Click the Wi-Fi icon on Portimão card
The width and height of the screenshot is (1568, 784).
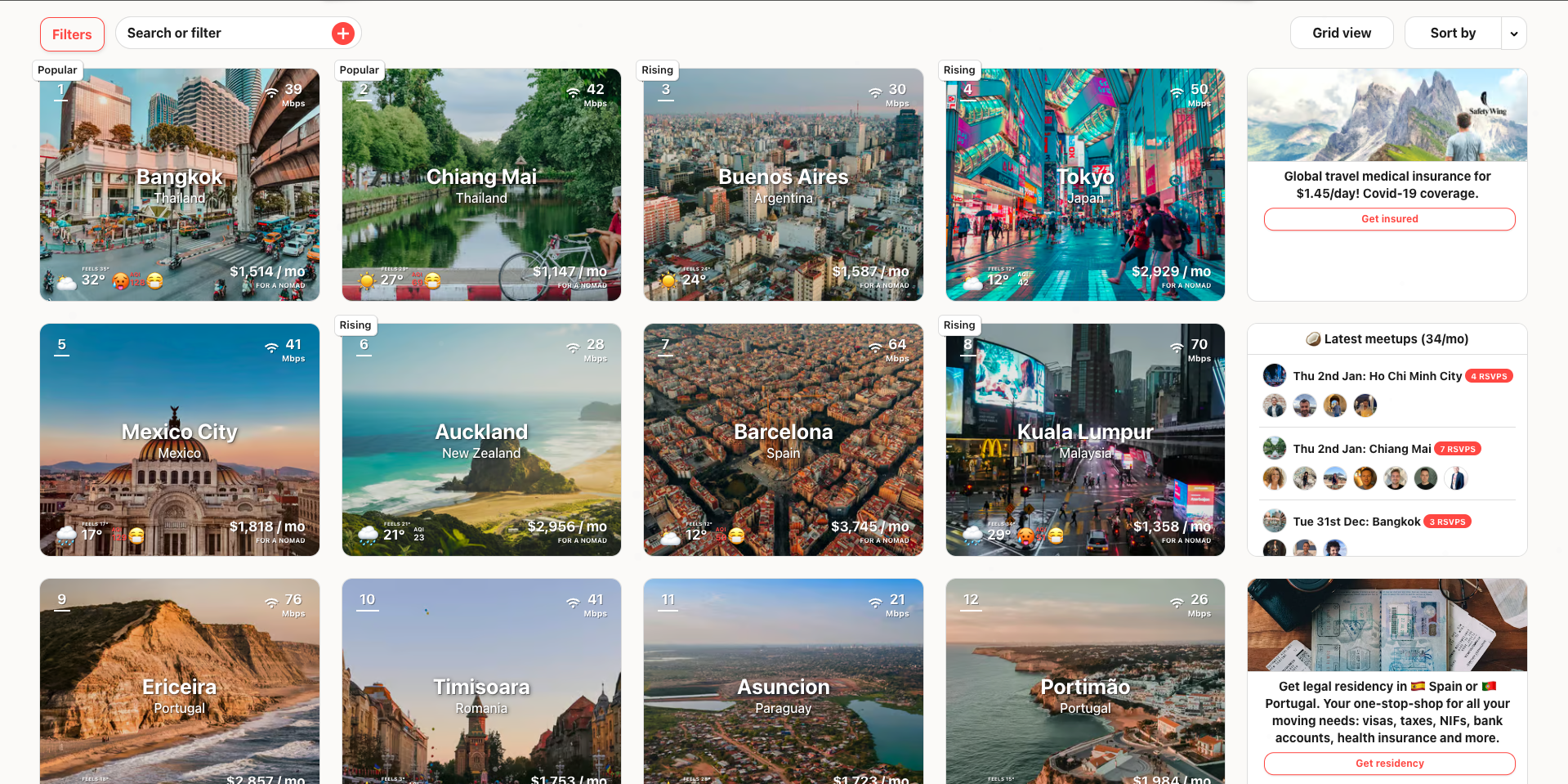pos(1177,603)
